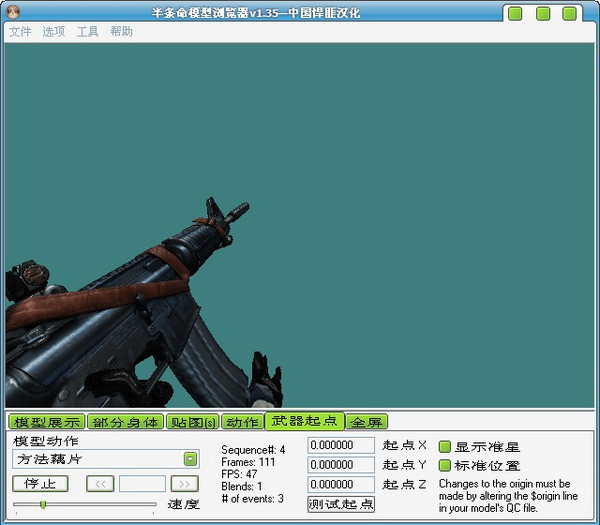Open the 选项 menu
The height and width of the screenshot is (525, 600).
pyautogui.click(x=54, y=32)
